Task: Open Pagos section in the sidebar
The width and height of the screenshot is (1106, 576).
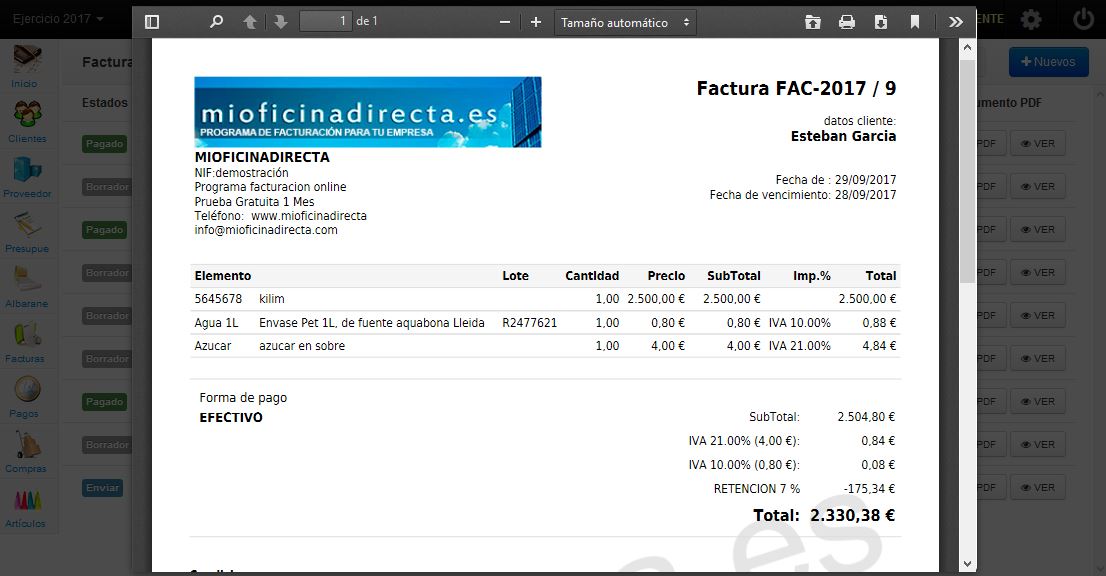Action: point(25,396)
